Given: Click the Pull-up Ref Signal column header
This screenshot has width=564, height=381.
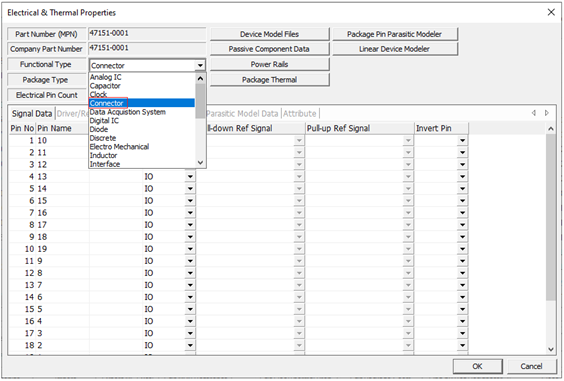Looking at the screenshot, I should click(360, 128).
